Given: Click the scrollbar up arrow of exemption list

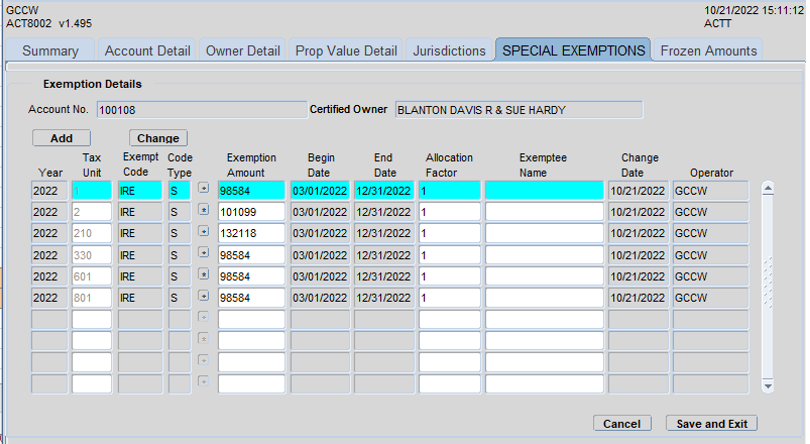Looking at the screenshot, I should point(768,187).
